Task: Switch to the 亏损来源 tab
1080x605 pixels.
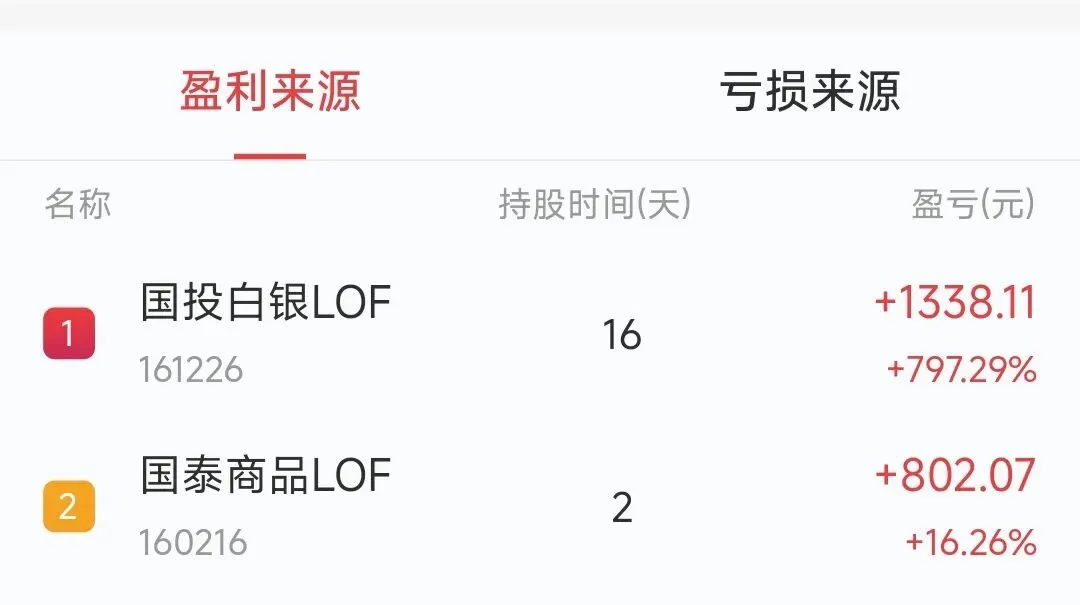Action: [x=810, y=91]
